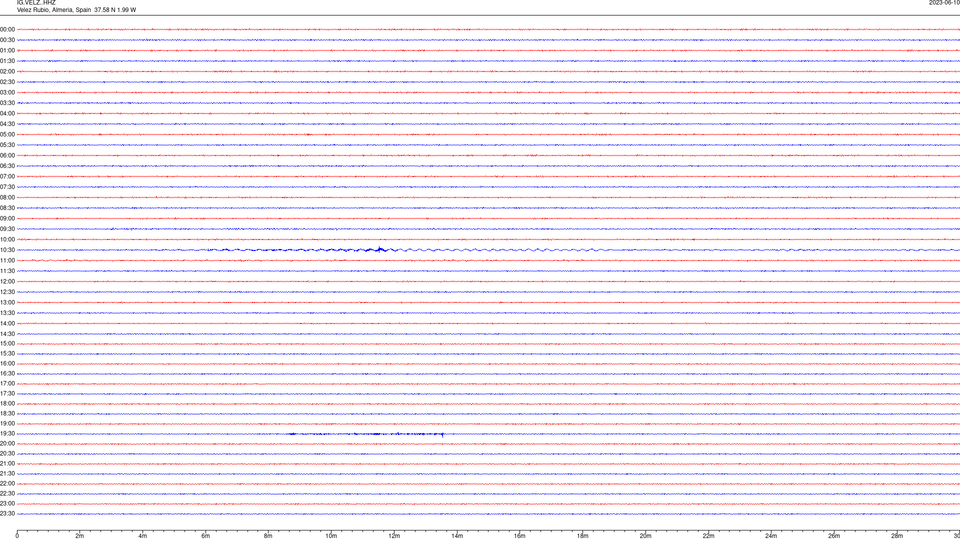This screenshot has height=540, width=960.
Task: Click the 18m minute axis label
Action: tap(583, 536)
